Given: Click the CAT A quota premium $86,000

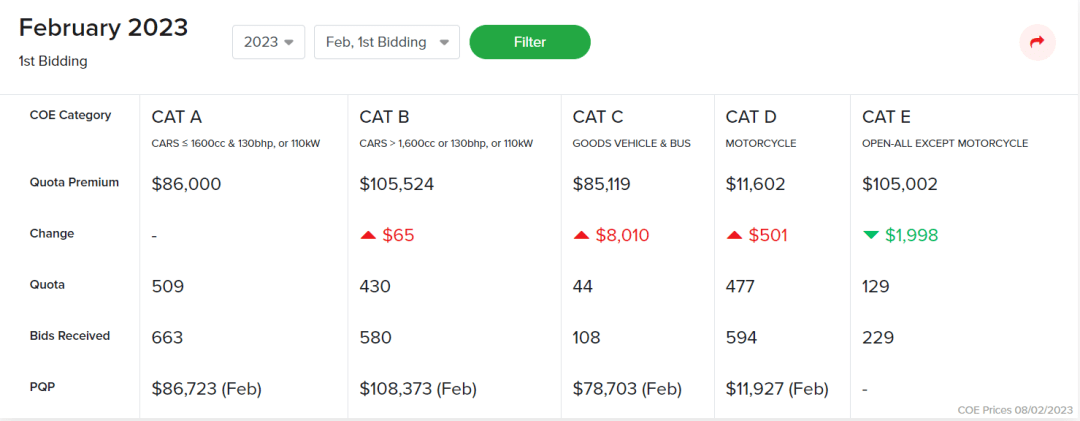Looking at the screenshot, I should coord(186,184).
